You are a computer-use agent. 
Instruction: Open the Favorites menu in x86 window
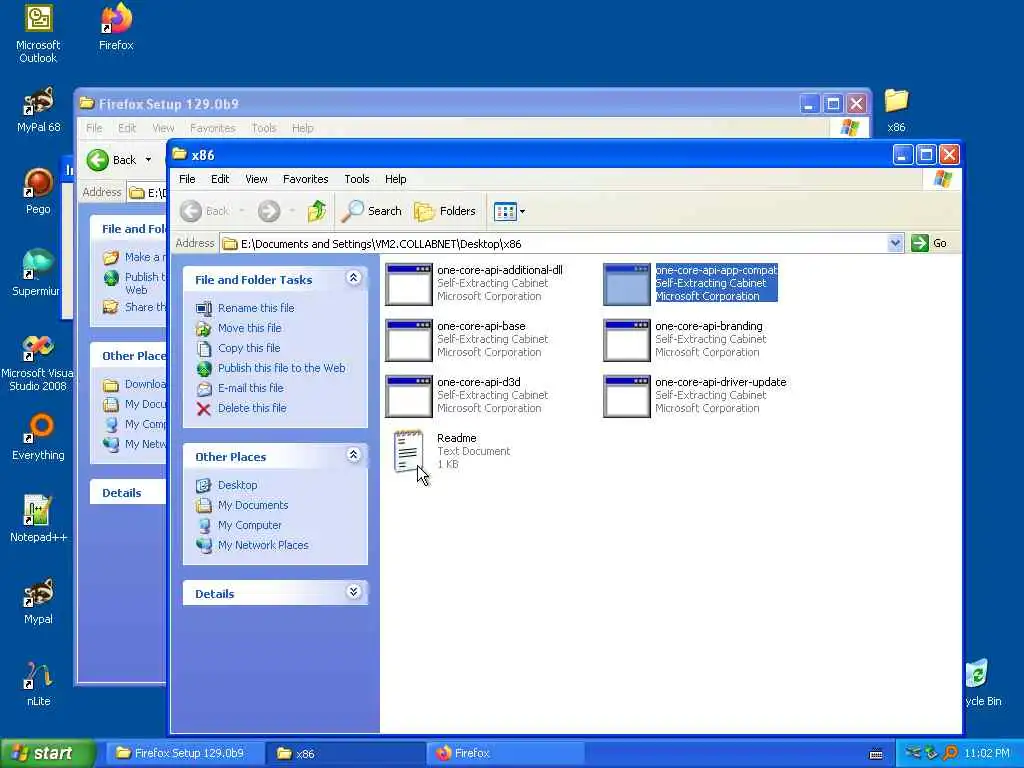[305, 179]
